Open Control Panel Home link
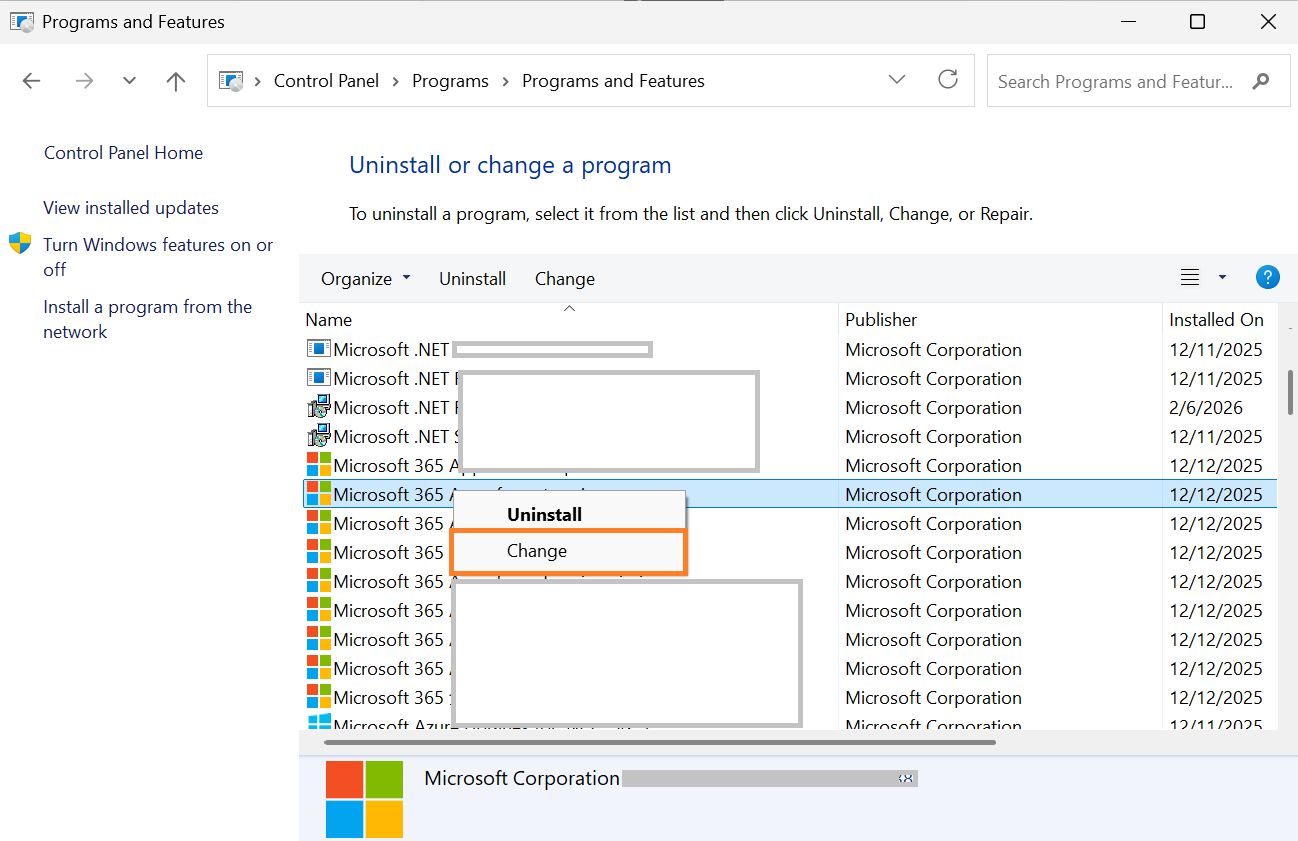This screenshot has width=1298, height=841. [124, 153]
